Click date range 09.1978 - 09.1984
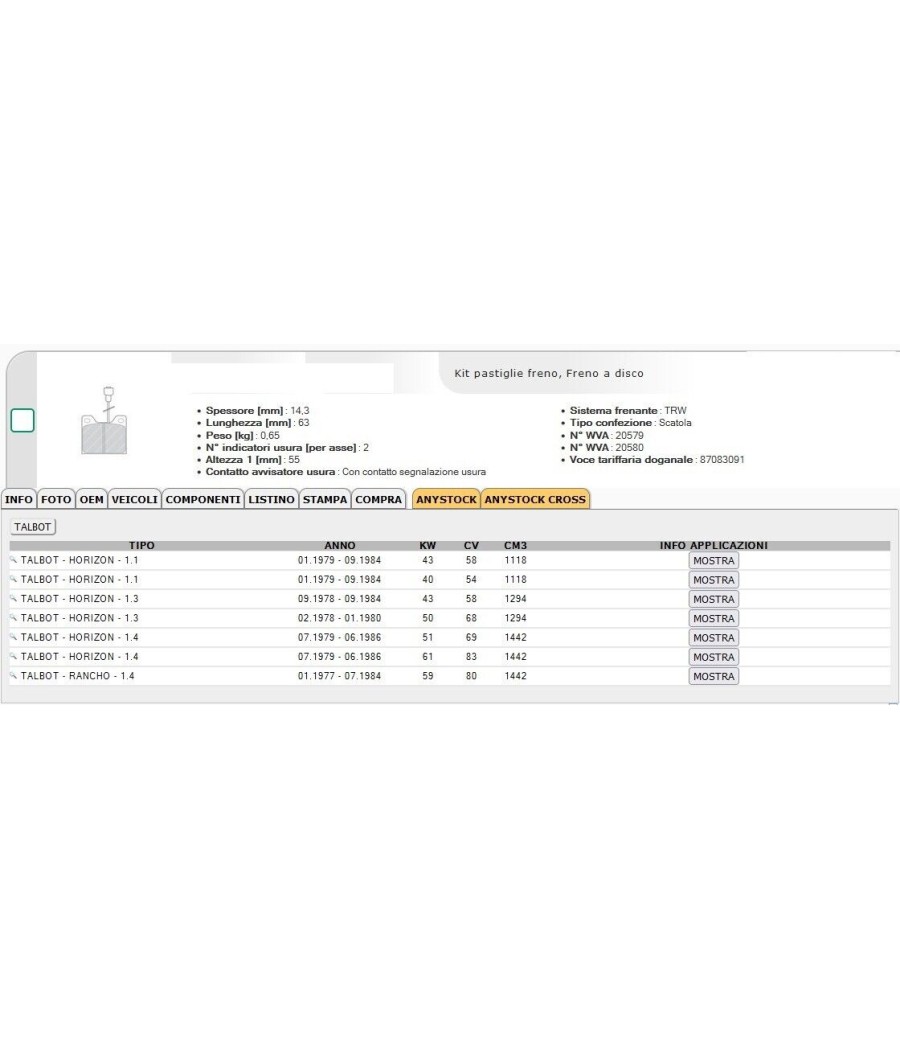 340,599
